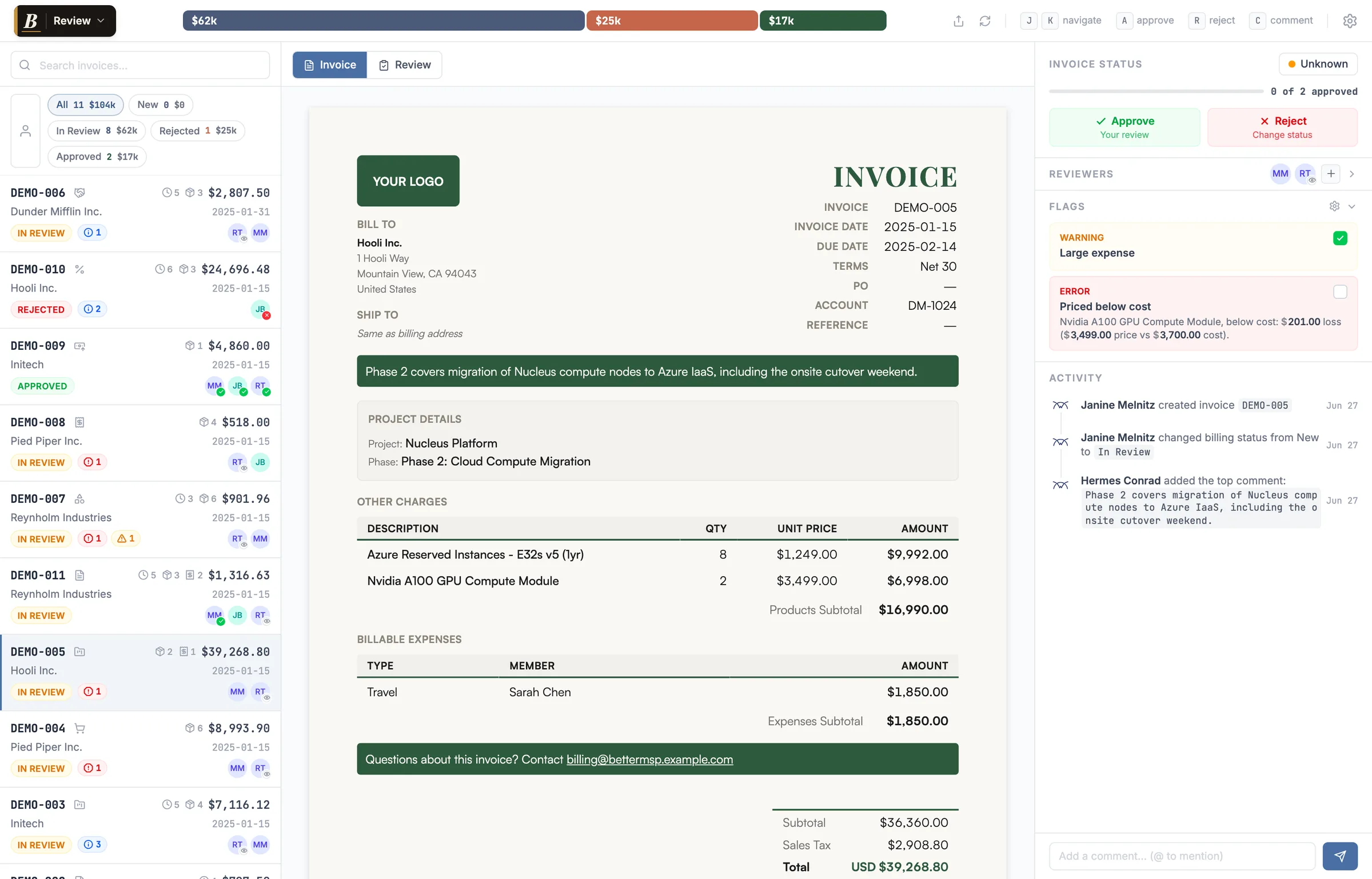Click the comment keyboard shortcut hint

(x=1281, y=21)
